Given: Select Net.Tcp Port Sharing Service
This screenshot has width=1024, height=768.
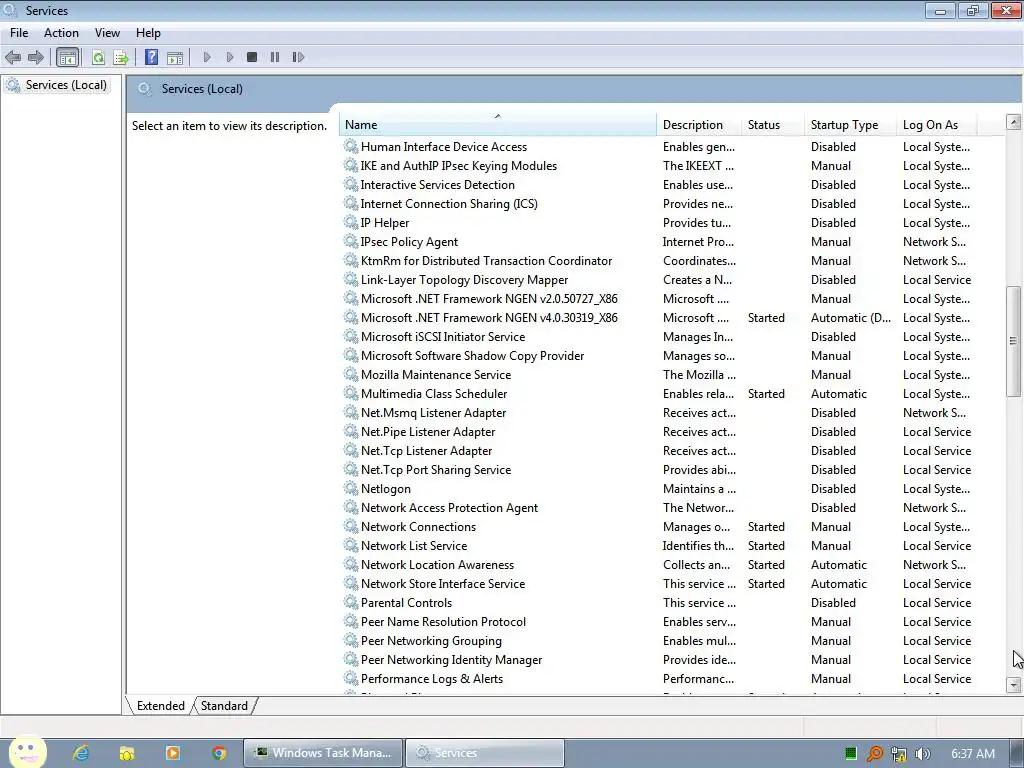Looking at the screenshot, I should click(436, 470).
